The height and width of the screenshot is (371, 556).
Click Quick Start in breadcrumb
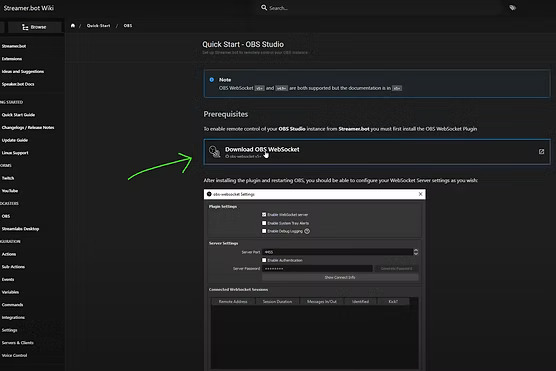98,26
